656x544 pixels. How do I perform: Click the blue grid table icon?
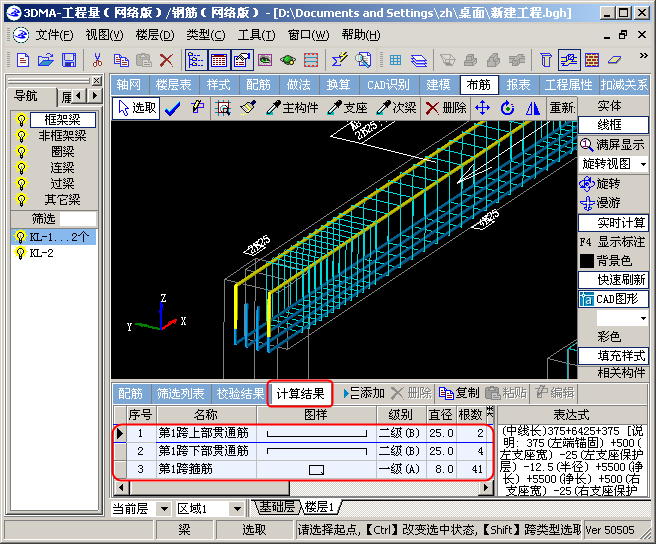395,60
